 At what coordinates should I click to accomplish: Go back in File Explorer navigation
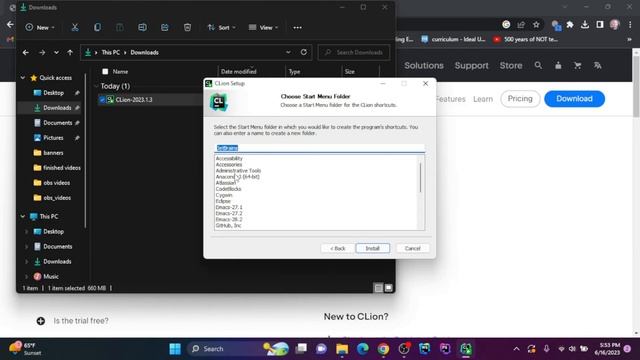[x=26, y=53]
